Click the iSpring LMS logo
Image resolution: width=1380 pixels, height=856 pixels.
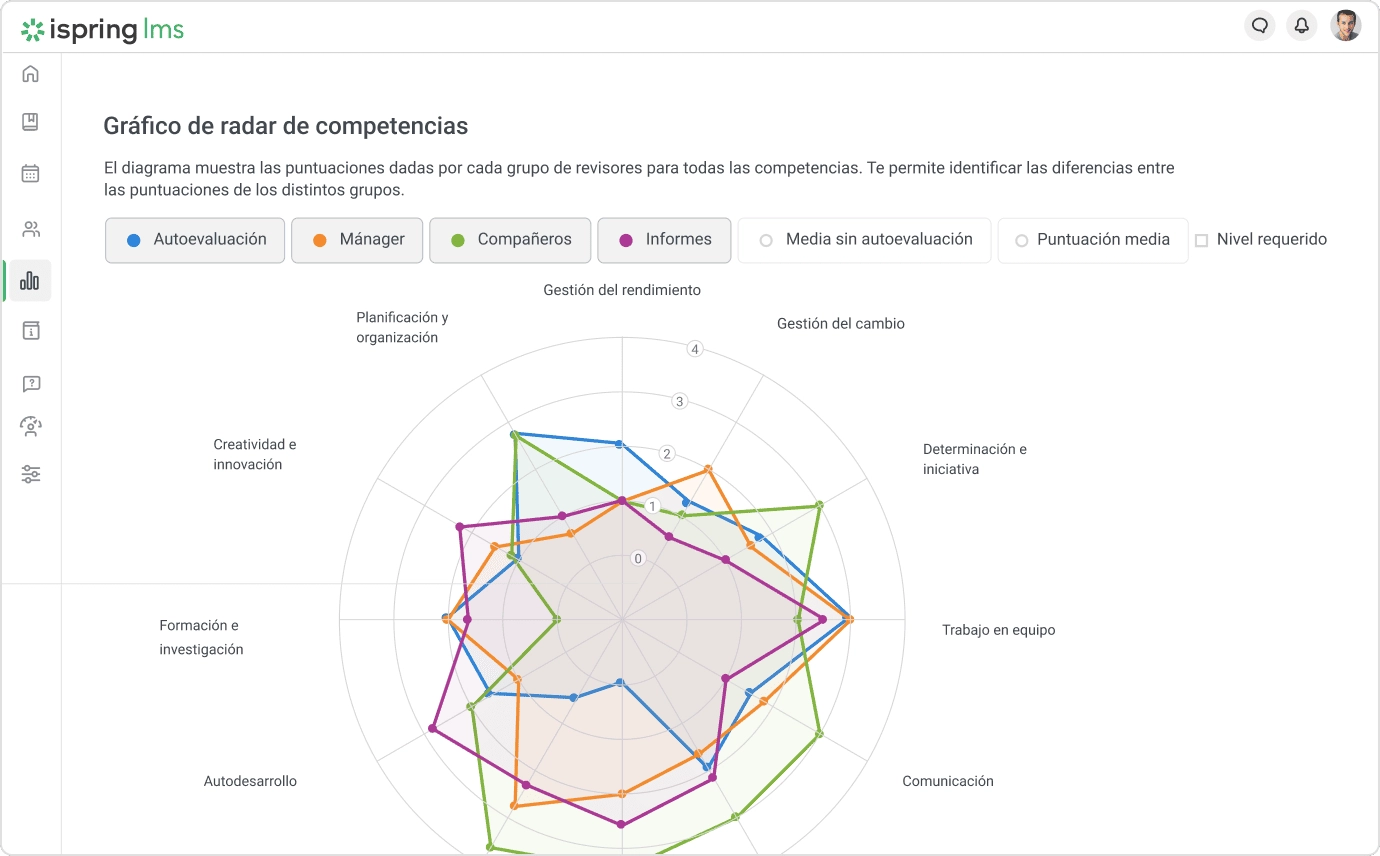102,29
